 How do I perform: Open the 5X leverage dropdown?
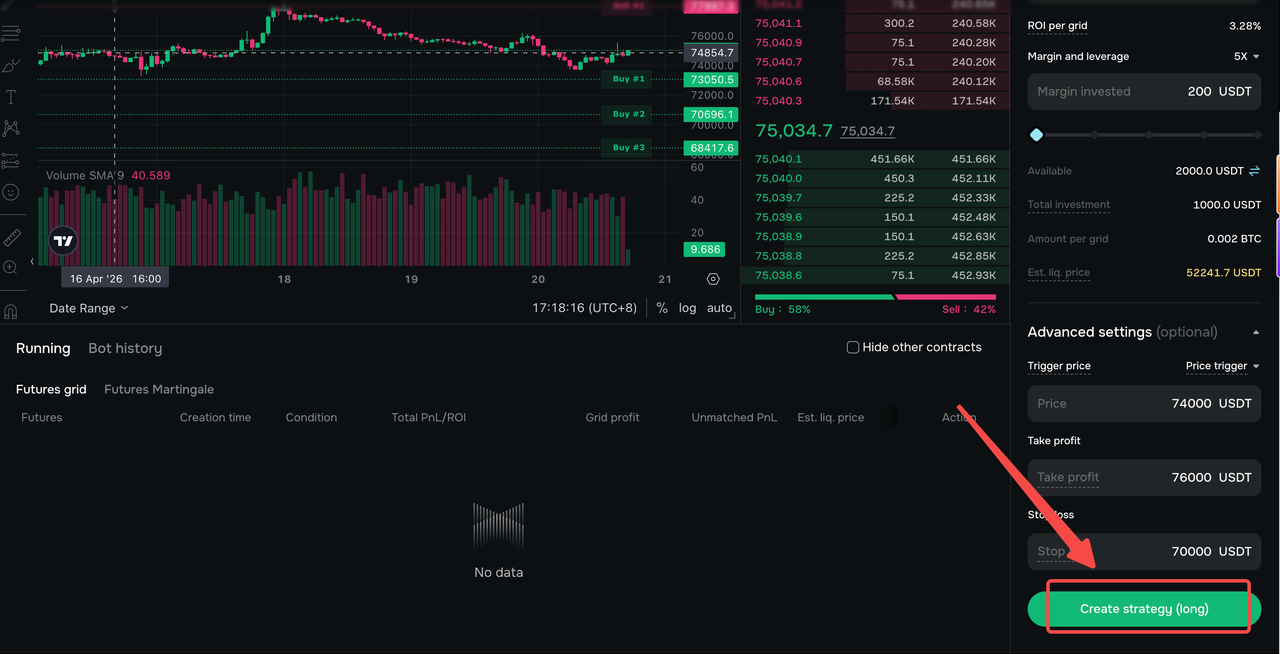(x=1247, y=57)
